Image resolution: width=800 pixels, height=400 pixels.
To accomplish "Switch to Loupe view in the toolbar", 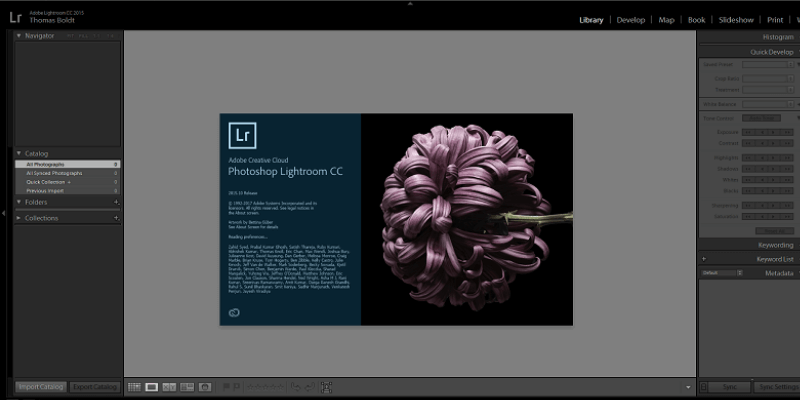I will click(x=152, y=387).
